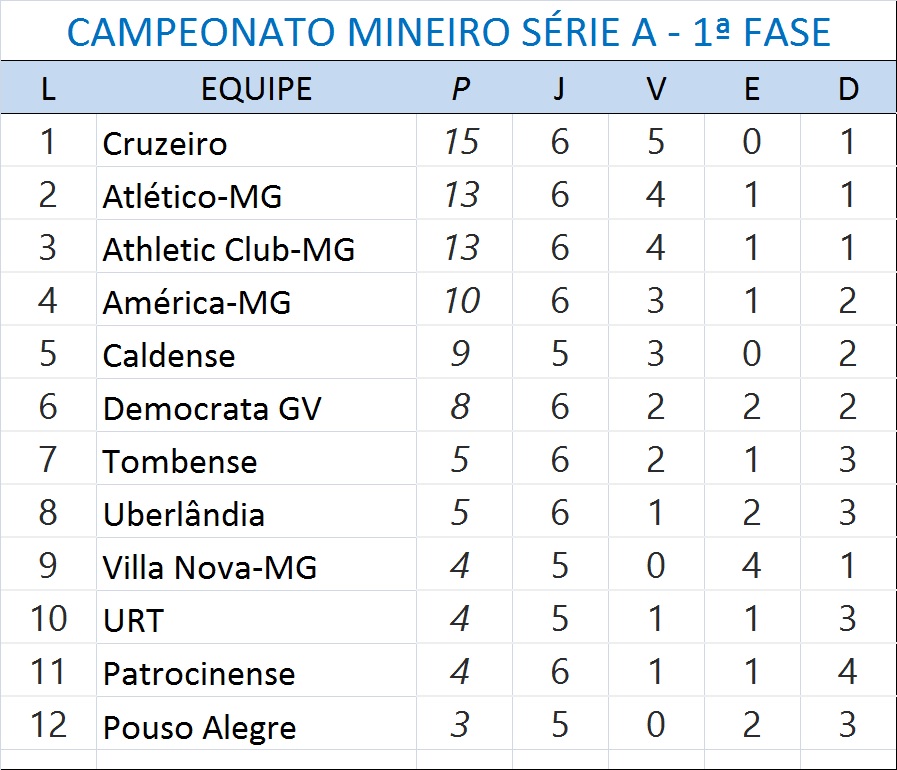The width and height of the screenshot is (897, 770).
Task: Select the E column header
Action: 752,89
